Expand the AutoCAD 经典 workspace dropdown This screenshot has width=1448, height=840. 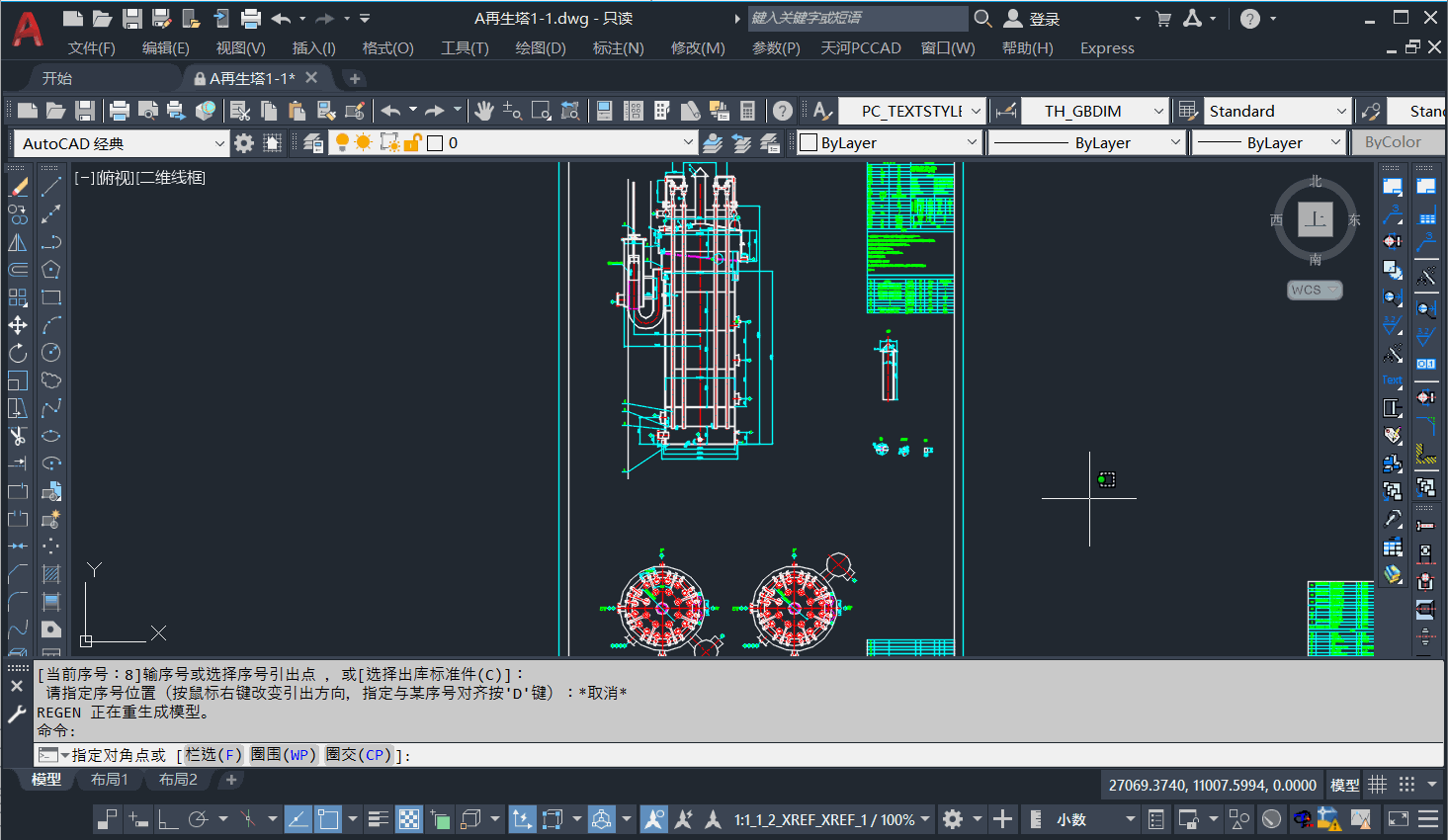123,143
